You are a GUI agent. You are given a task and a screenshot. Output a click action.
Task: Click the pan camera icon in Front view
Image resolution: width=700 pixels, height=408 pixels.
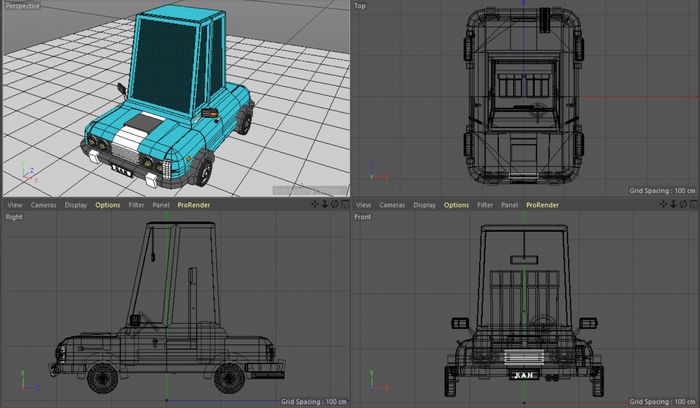[x=665, y=204]
